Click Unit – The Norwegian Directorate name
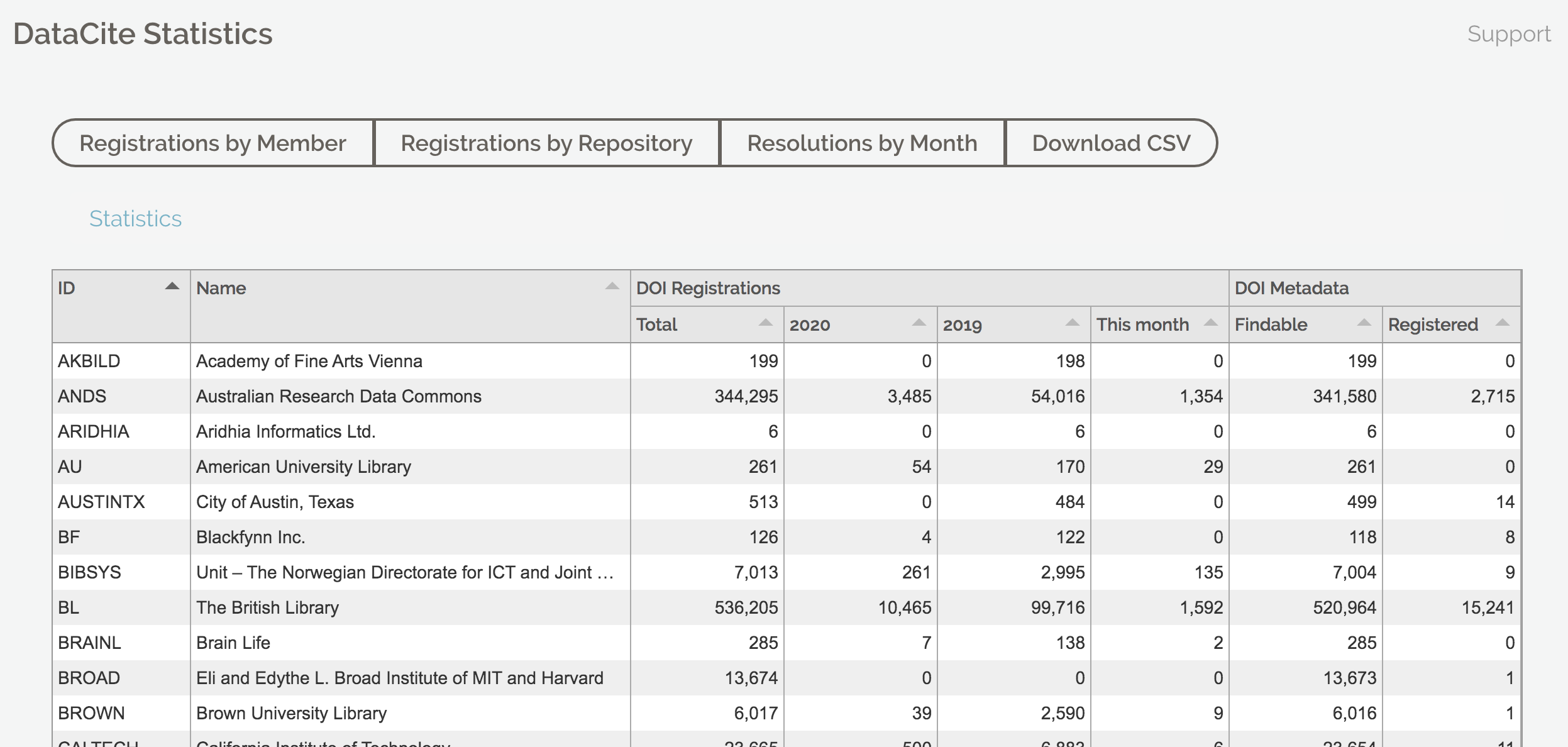Screen dimensions: 1568x747 (405, 572)
